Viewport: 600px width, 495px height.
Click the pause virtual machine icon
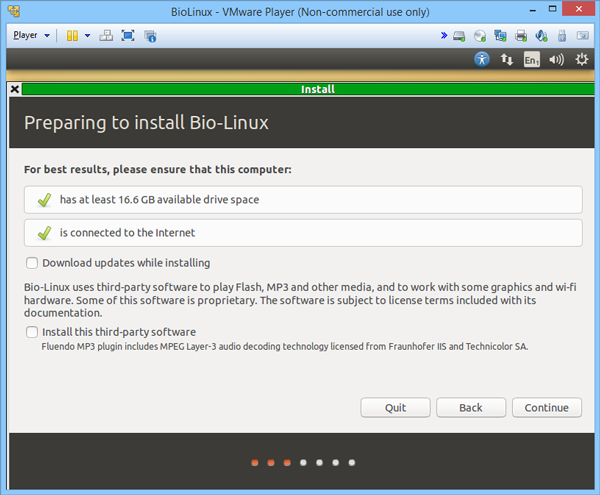[72, 35]
